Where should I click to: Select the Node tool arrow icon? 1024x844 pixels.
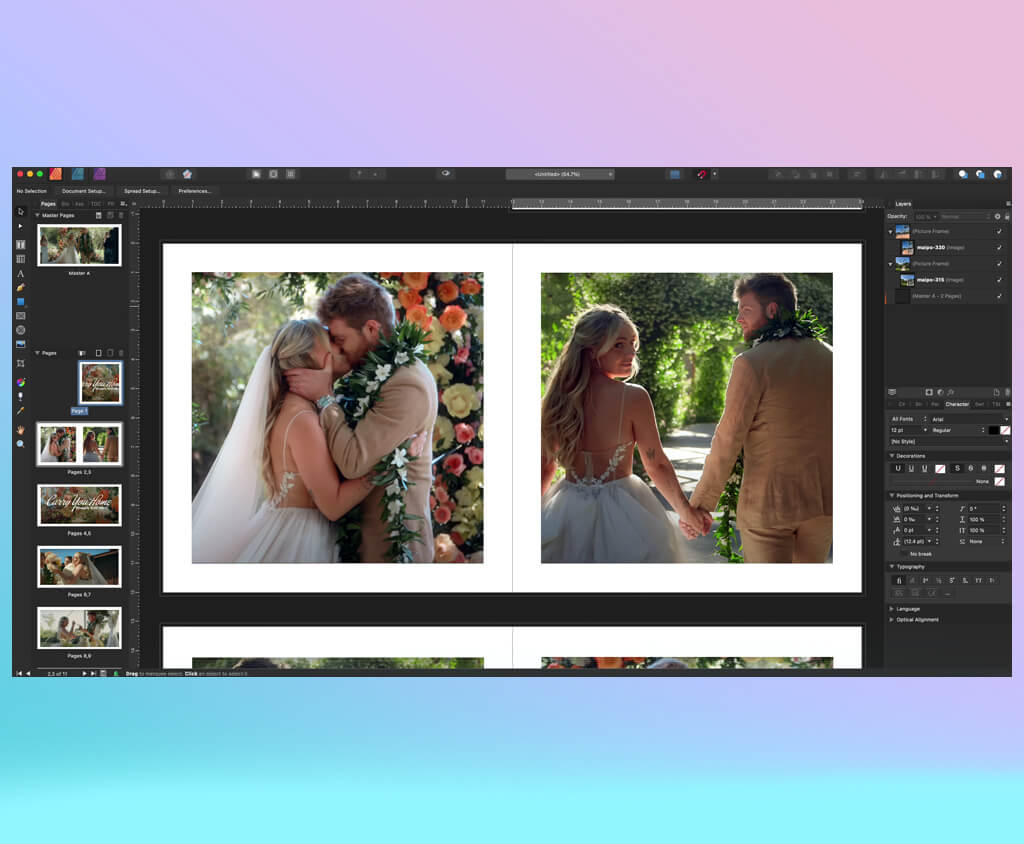coord(20,226)
